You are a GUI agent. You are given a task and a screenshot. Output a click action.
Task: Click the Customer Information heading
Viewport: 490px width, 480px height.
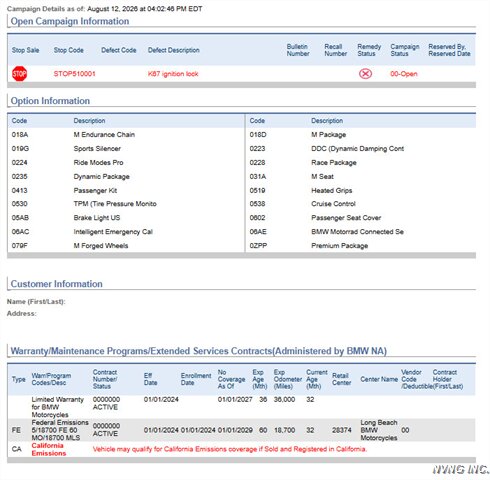coord(56,284)
